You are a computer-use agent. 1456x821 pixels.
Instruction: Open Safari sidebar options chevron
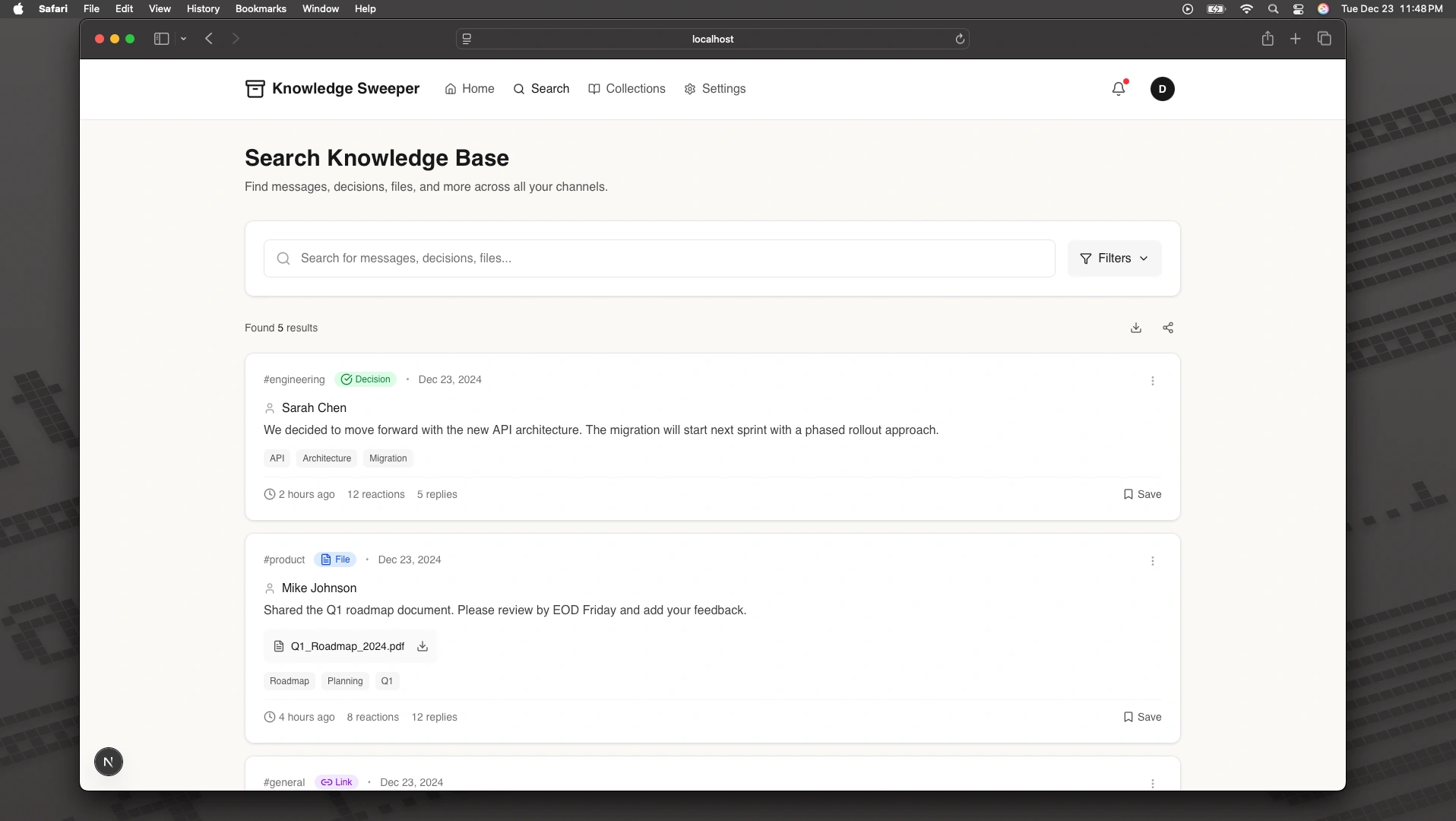(x=184, y=39)
